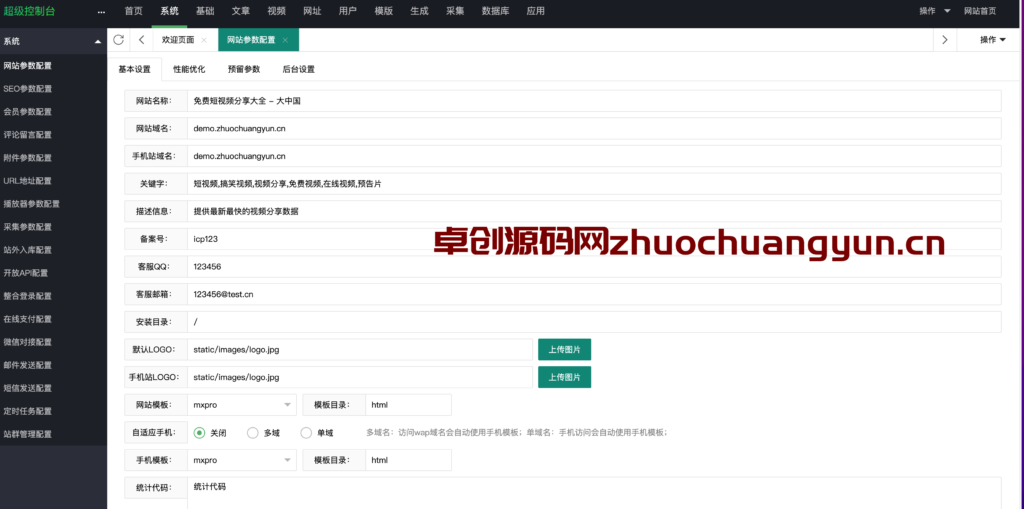Open the 采集 top menu
Screen dimensions: 1024x509
pos(455,11)
